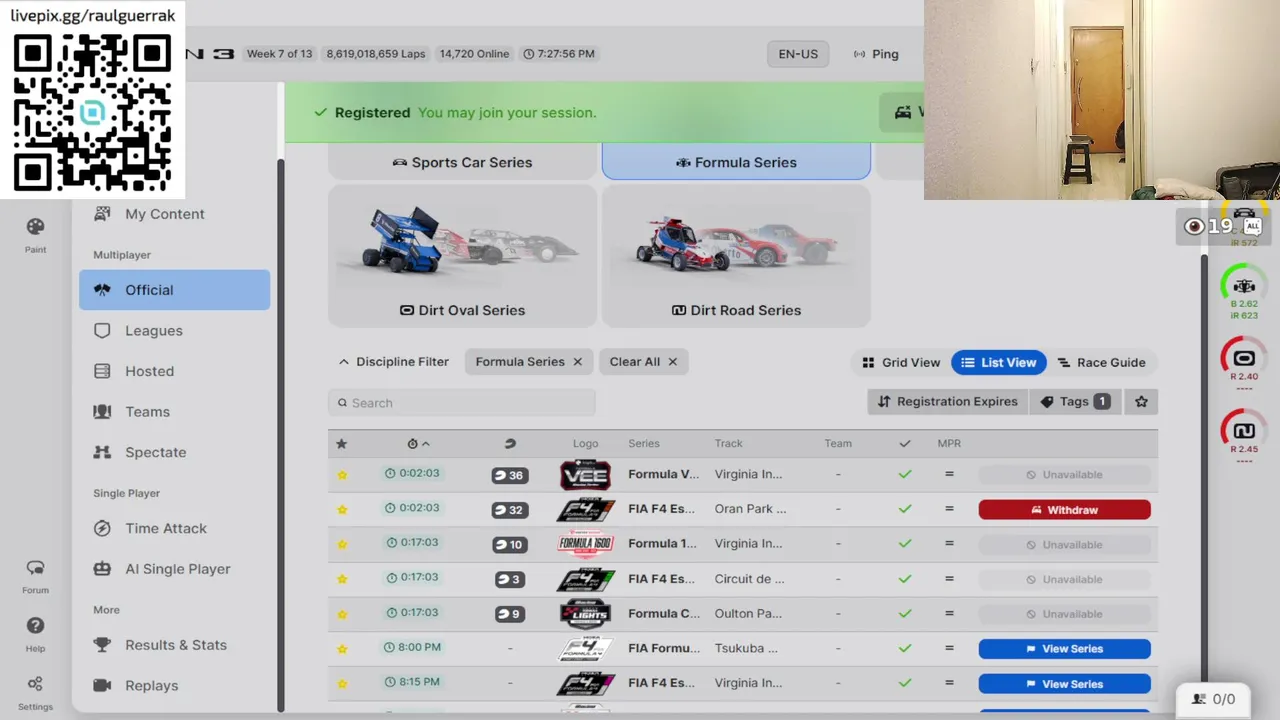
Task: Open the Tags filter dropdown
Action: click(1075, 402)
